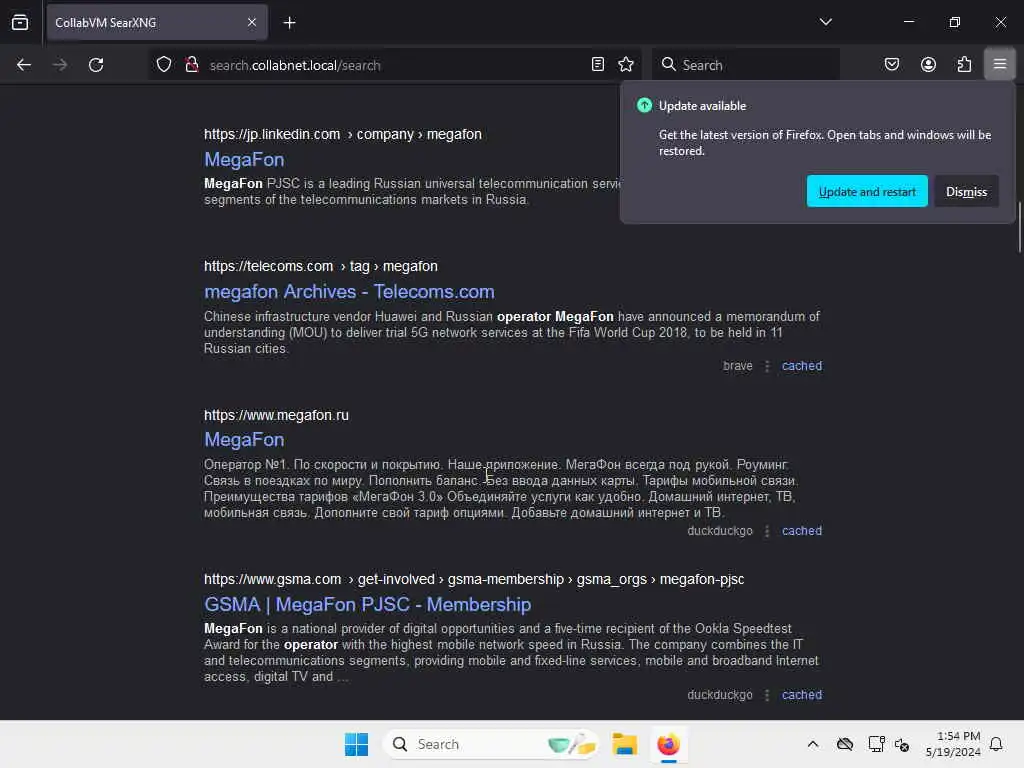The height and width of the screenshot is (768, 1024).
Task: Open megafon Archives - Telecoms.com result
Action: (349, 291)
